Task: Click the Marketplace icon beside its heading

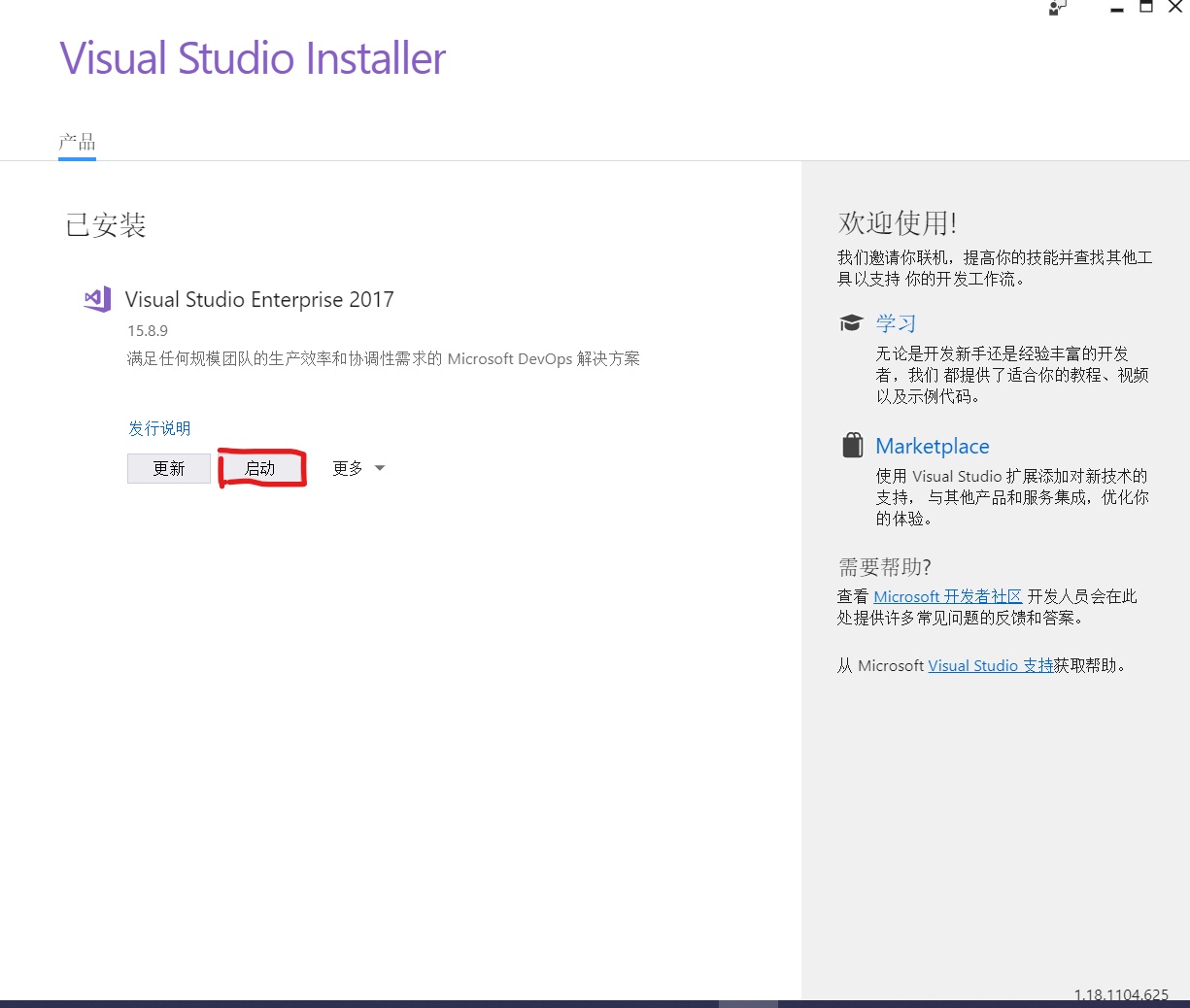Action: click(852, 444)
